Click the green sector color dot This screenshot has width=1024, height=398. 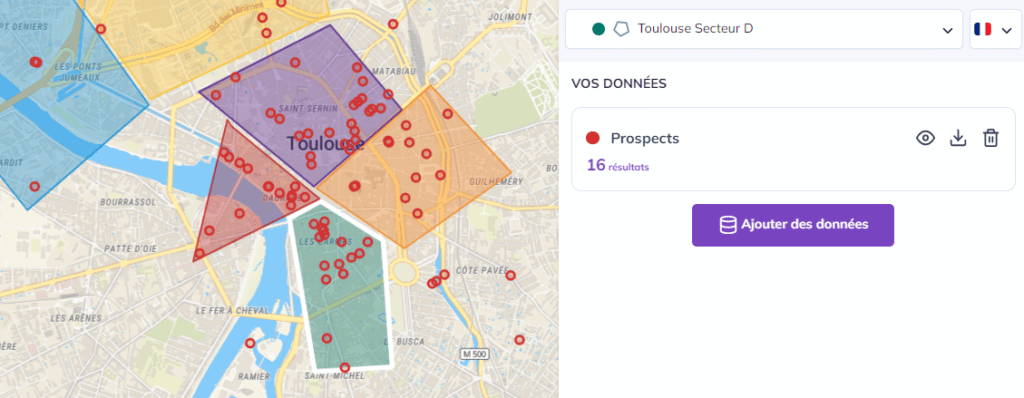598,29
